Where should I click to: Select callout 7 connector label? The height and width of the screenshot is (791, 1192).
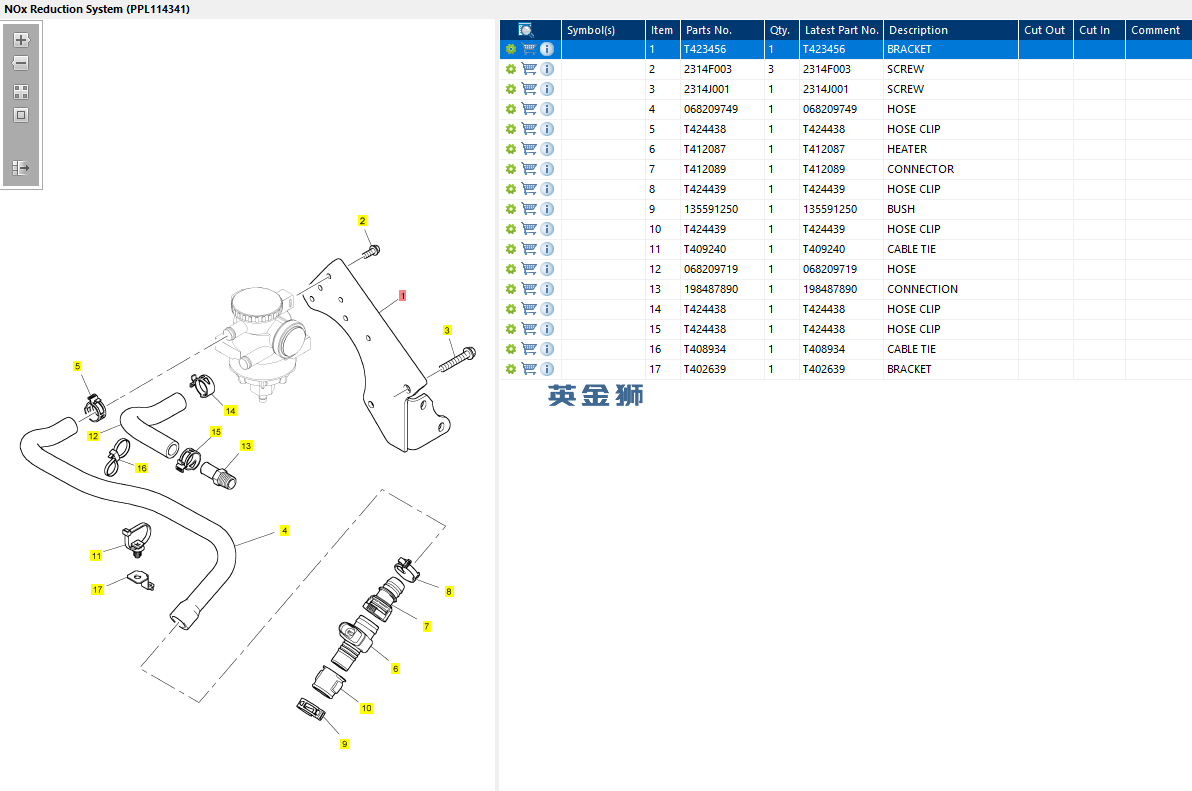426,626
